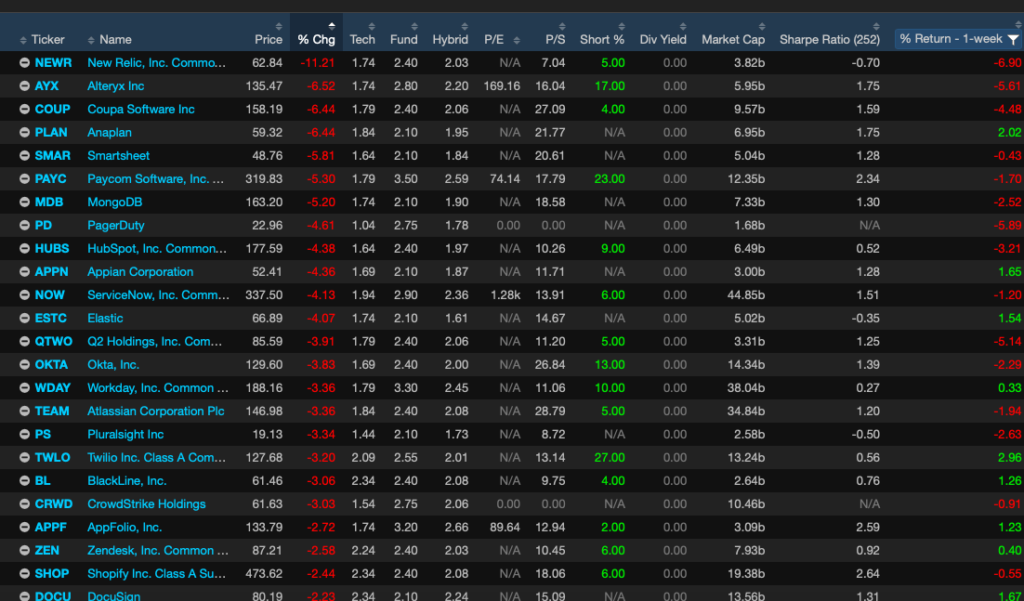This screenshot has height=601, width=1024.
Task: Click the minus icon beside AYX
Action: [24, 86]
